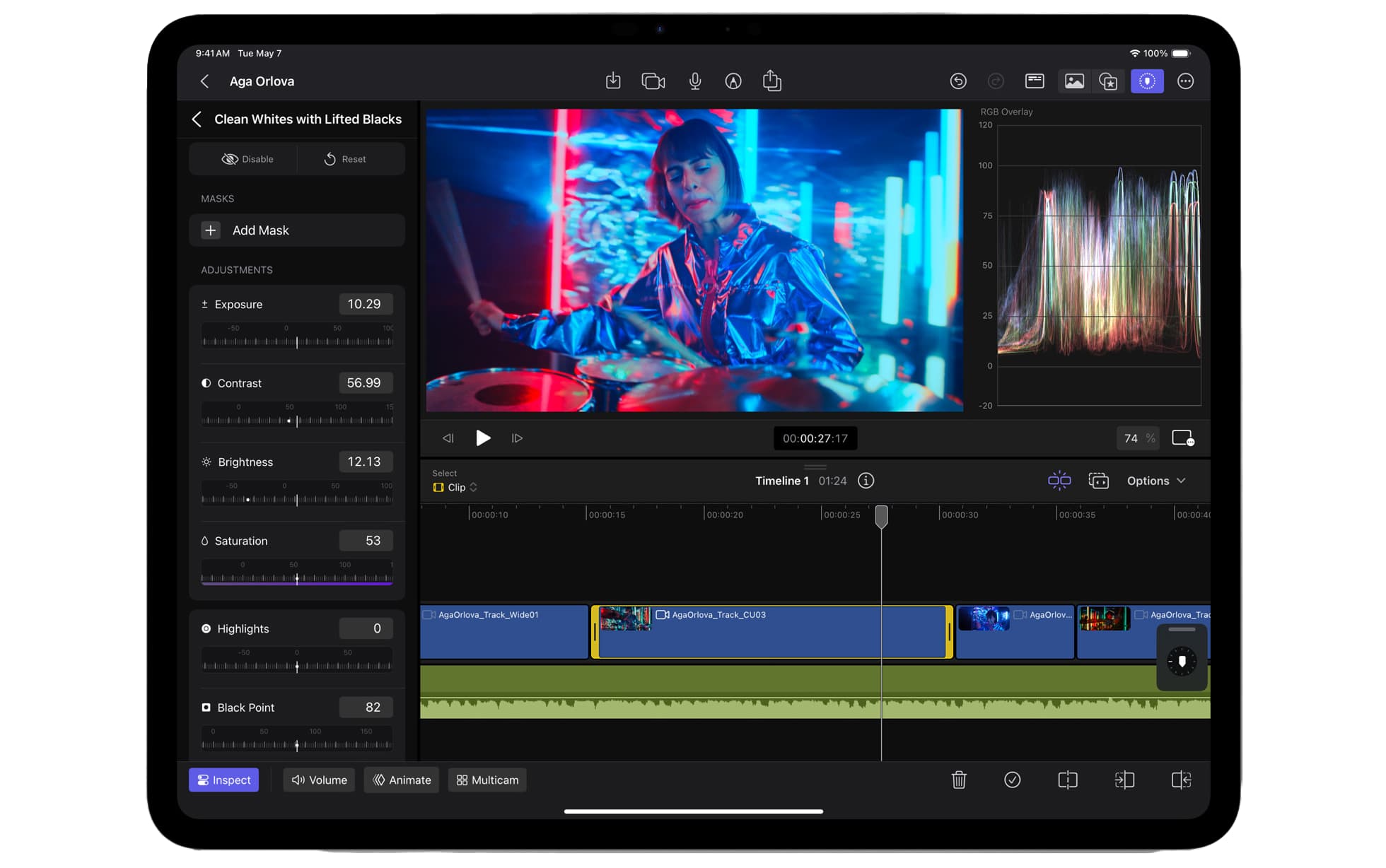Tap the Wi-Fi status icon

(x=1134, y=53)
